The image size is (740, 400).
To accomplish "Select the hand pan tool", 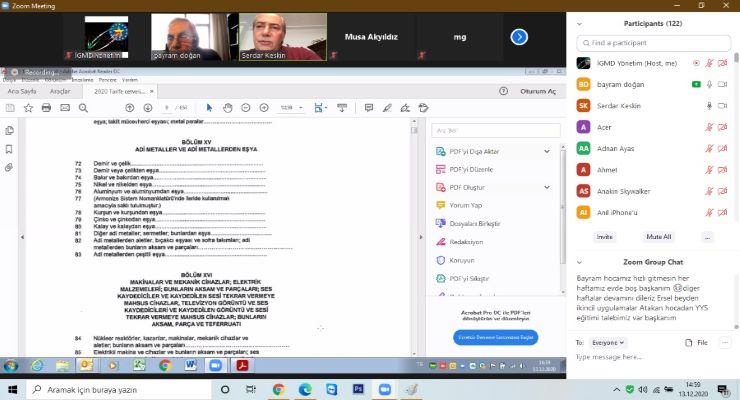I will click(x=228, y=107).
